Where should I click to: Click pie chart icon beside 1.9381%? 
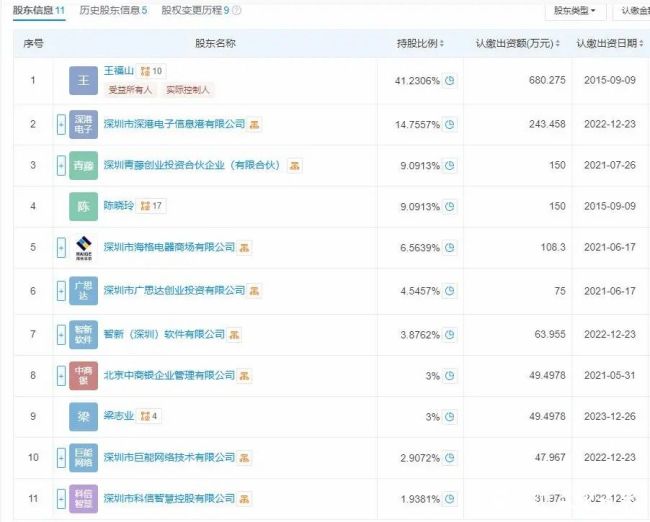pyautogui.click(x=450, y=499)
